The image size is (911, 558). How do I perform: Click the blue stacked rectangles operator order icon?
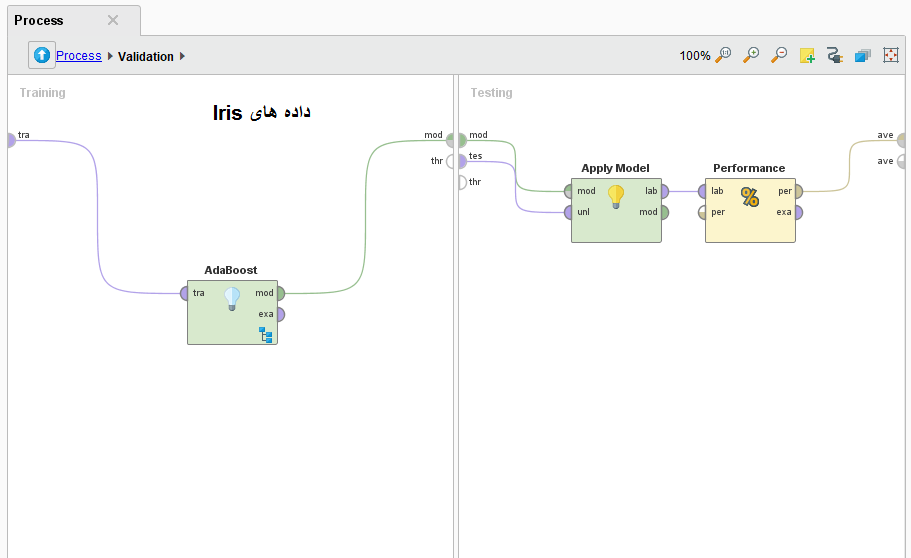862,56
